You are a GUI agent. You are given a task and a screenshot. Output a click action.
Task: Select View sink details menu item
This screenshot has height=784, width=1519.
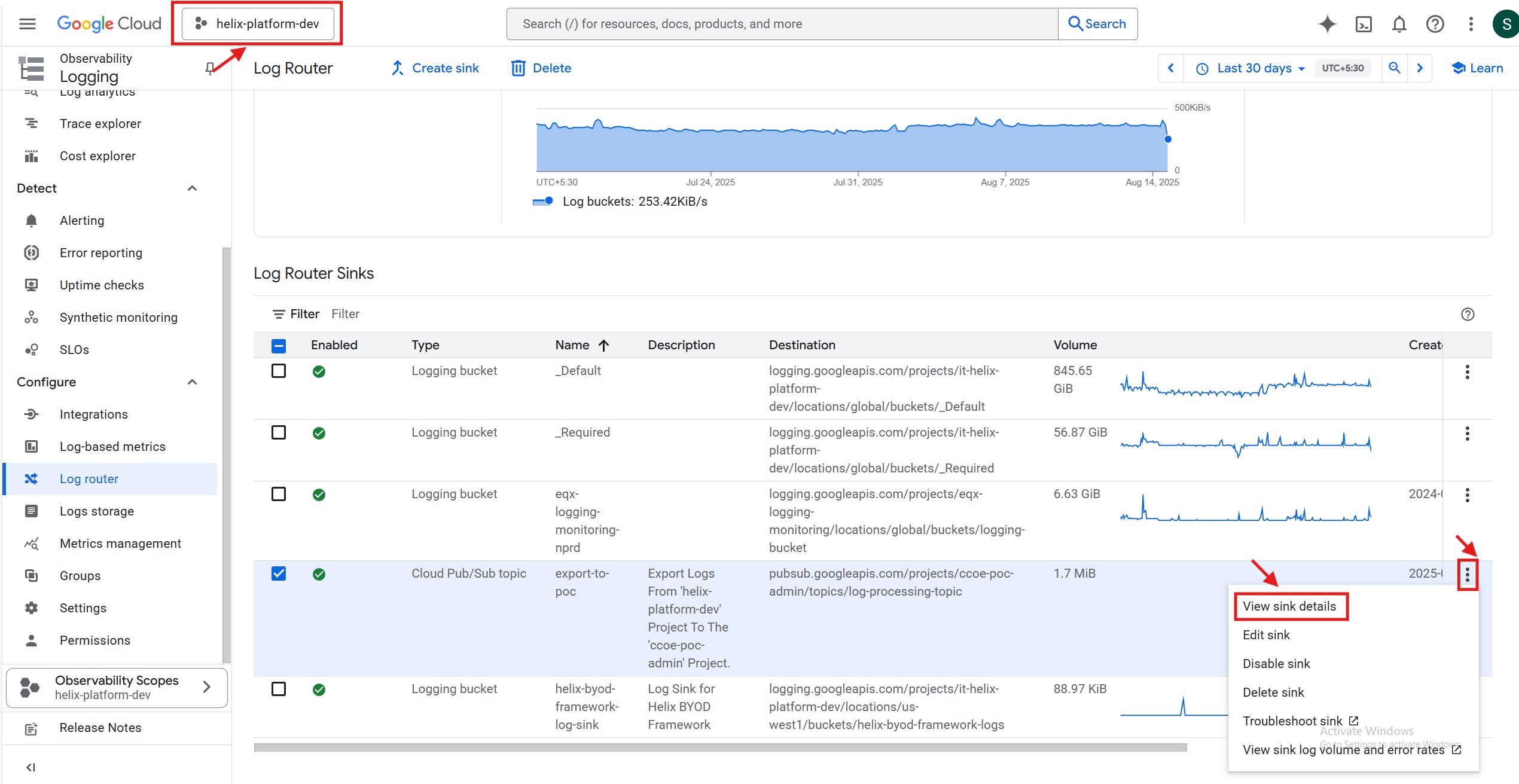[1289, 606]
